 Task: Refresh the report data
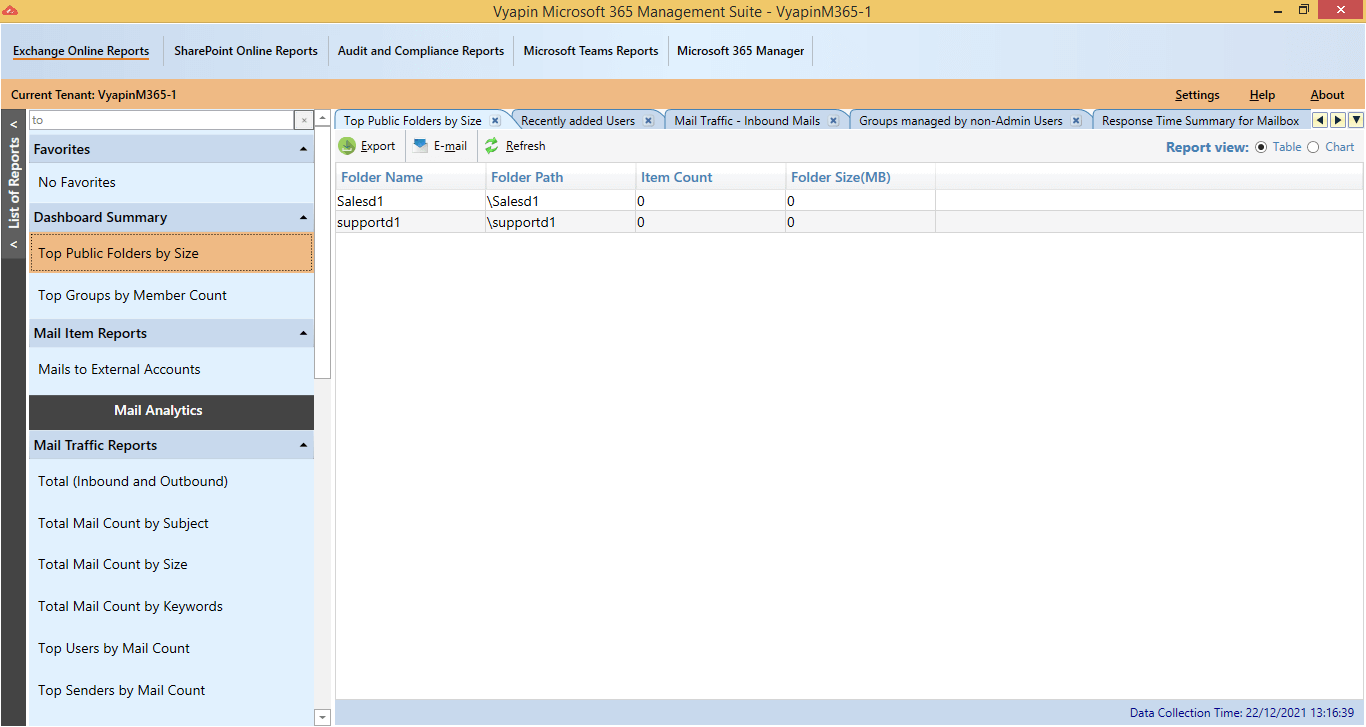coord(515,146)
